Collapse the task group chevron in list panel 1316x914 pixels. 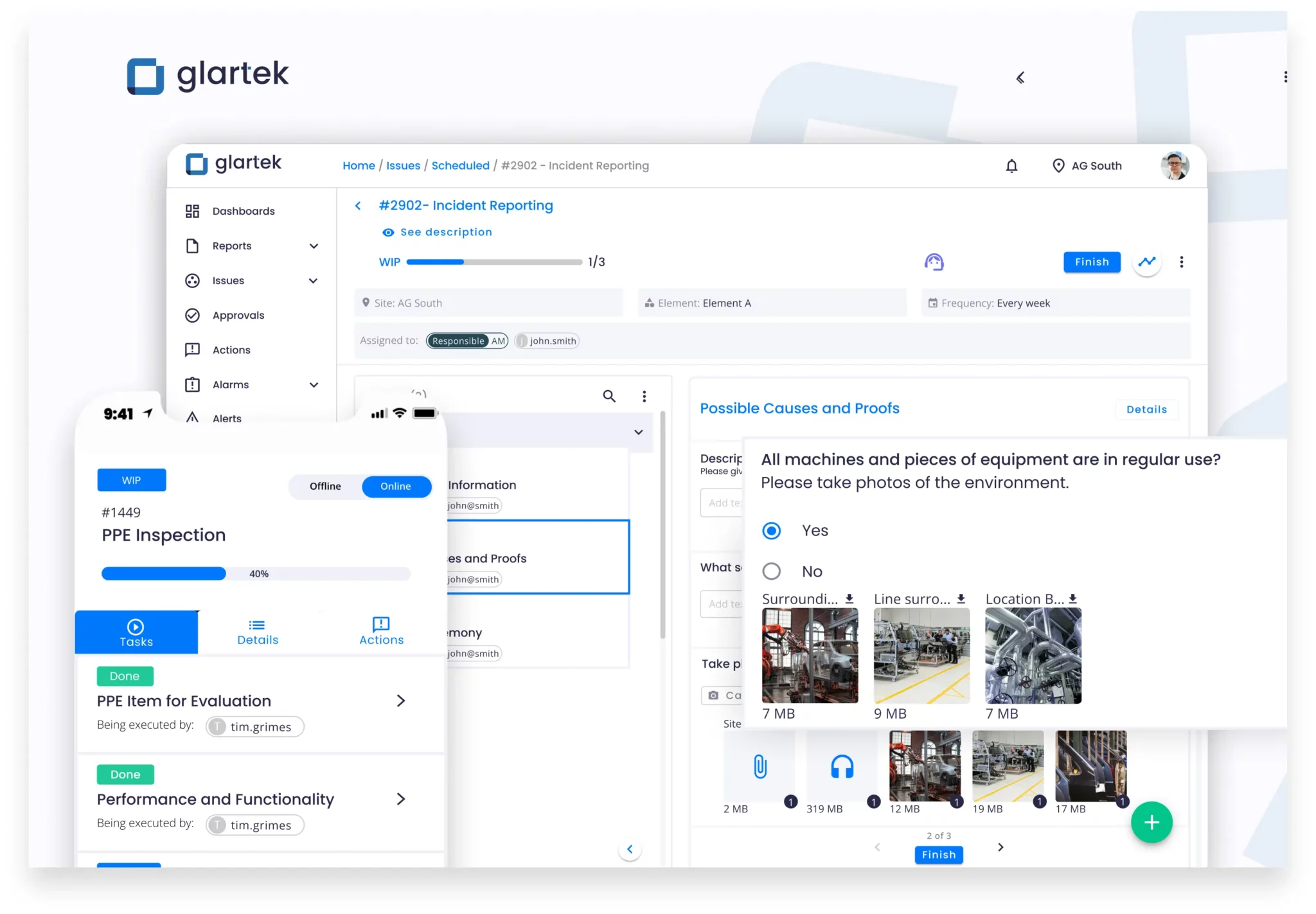pyautogui.click(x=638, y=432)
